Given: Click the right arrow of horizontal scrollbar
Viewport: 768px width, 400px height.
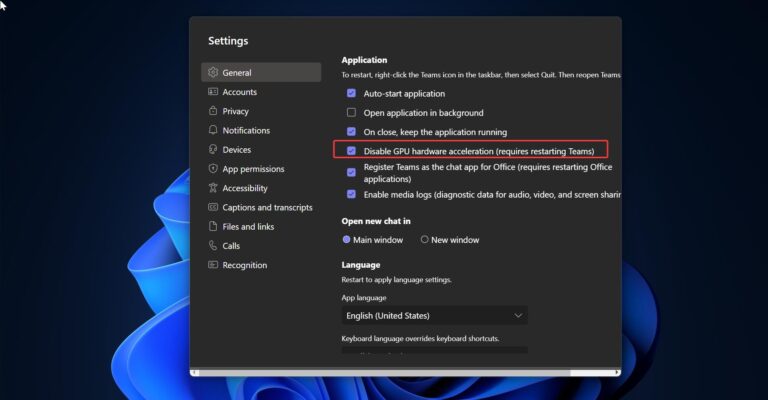Looking at the screenshot, I should (x=617, y=373).
